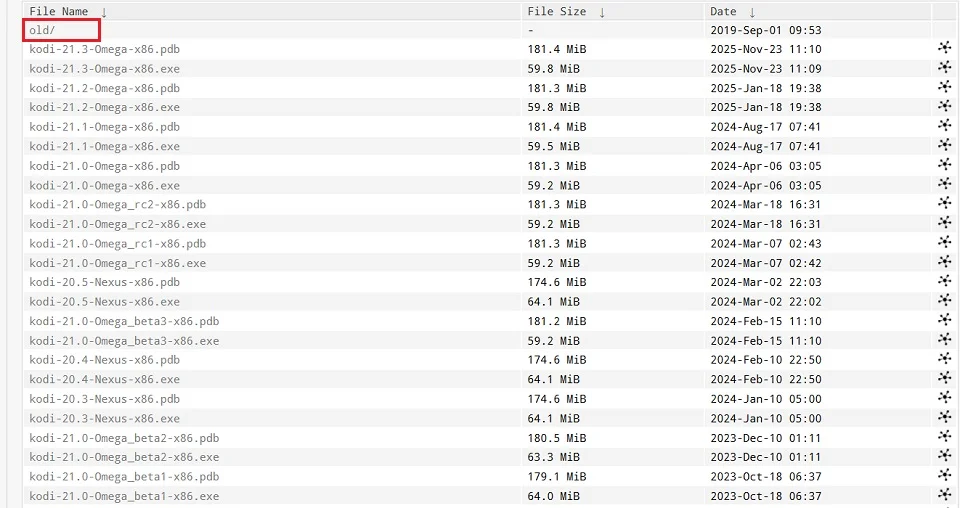This screenshot has width=960, height=508.
Task: Click mirror icon for kodi-20.5-Nexus-x86.exe
Action: [944, 301]
